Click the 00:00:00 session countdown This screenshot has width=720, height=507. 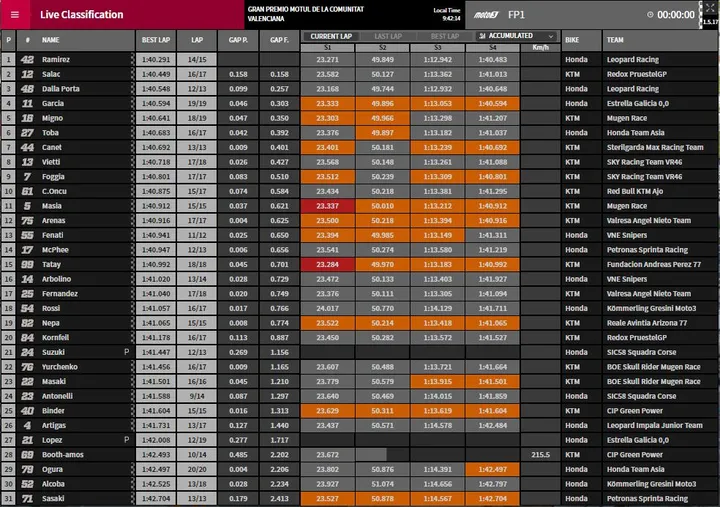pos(675,15)
